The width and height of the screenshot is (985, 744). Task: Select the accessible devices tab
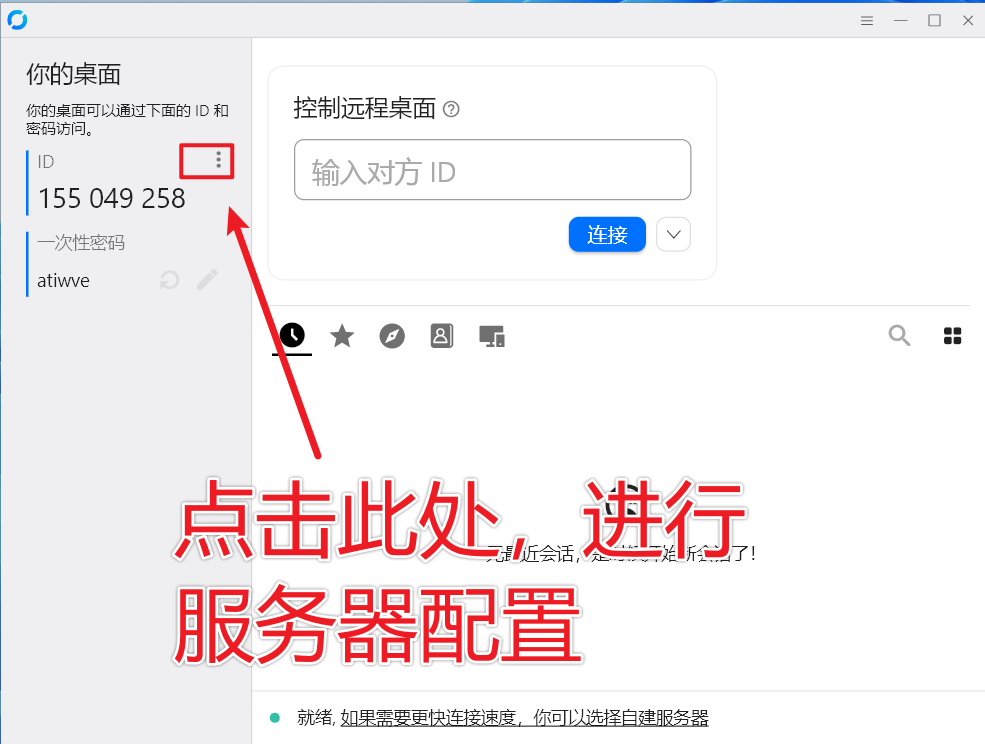coord(492,336)
